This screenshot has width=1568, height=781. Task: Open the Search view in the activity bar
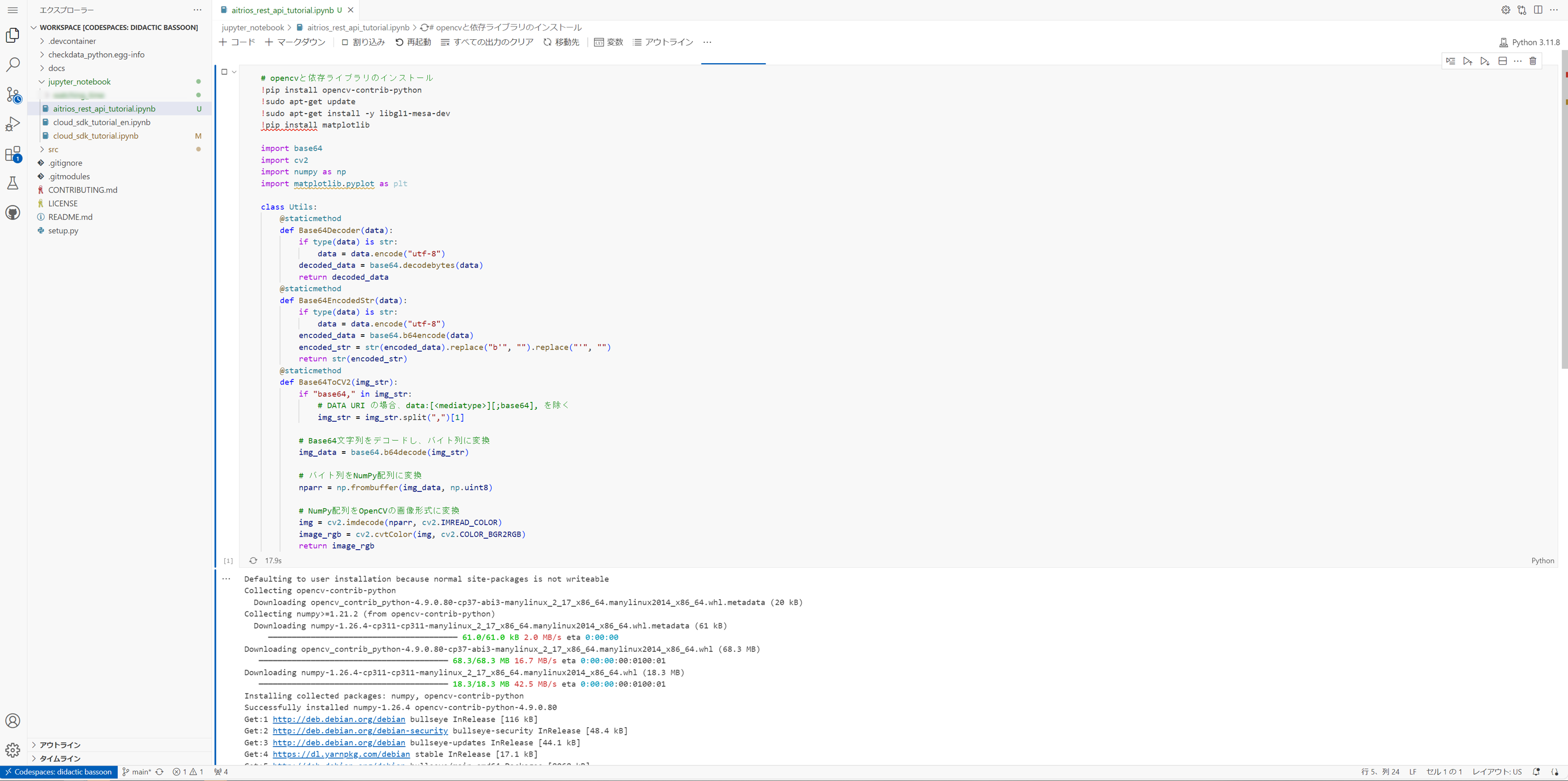13,64
